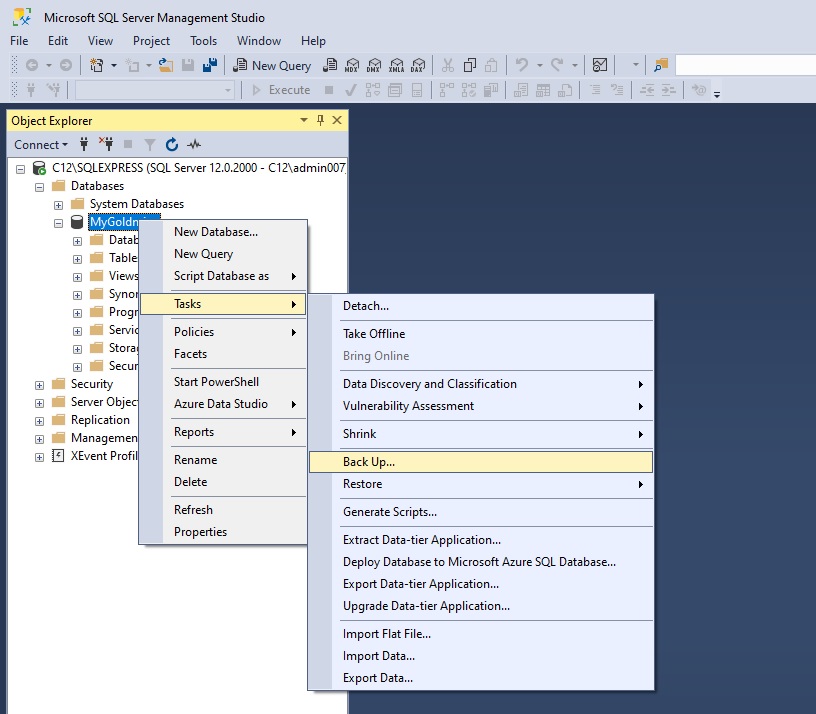Open the File menu
The height and width of the screenshot is (714, 816).
[x=19, y=41]
